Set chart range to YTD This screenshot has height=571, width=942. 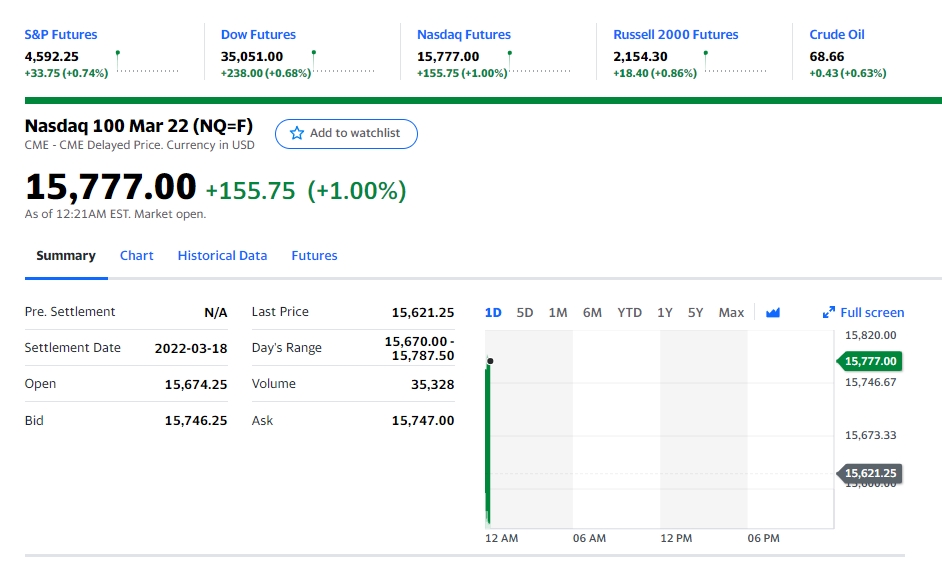629,313
